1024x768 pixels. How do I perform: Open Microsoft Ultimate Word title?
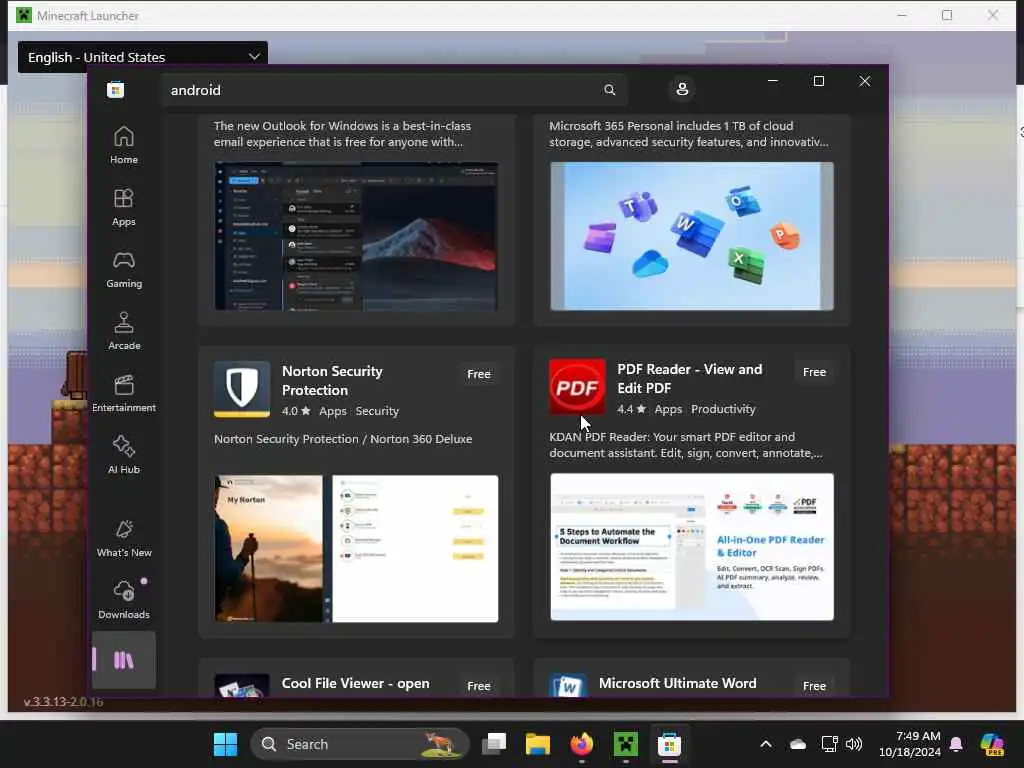[x=677, y=683]
